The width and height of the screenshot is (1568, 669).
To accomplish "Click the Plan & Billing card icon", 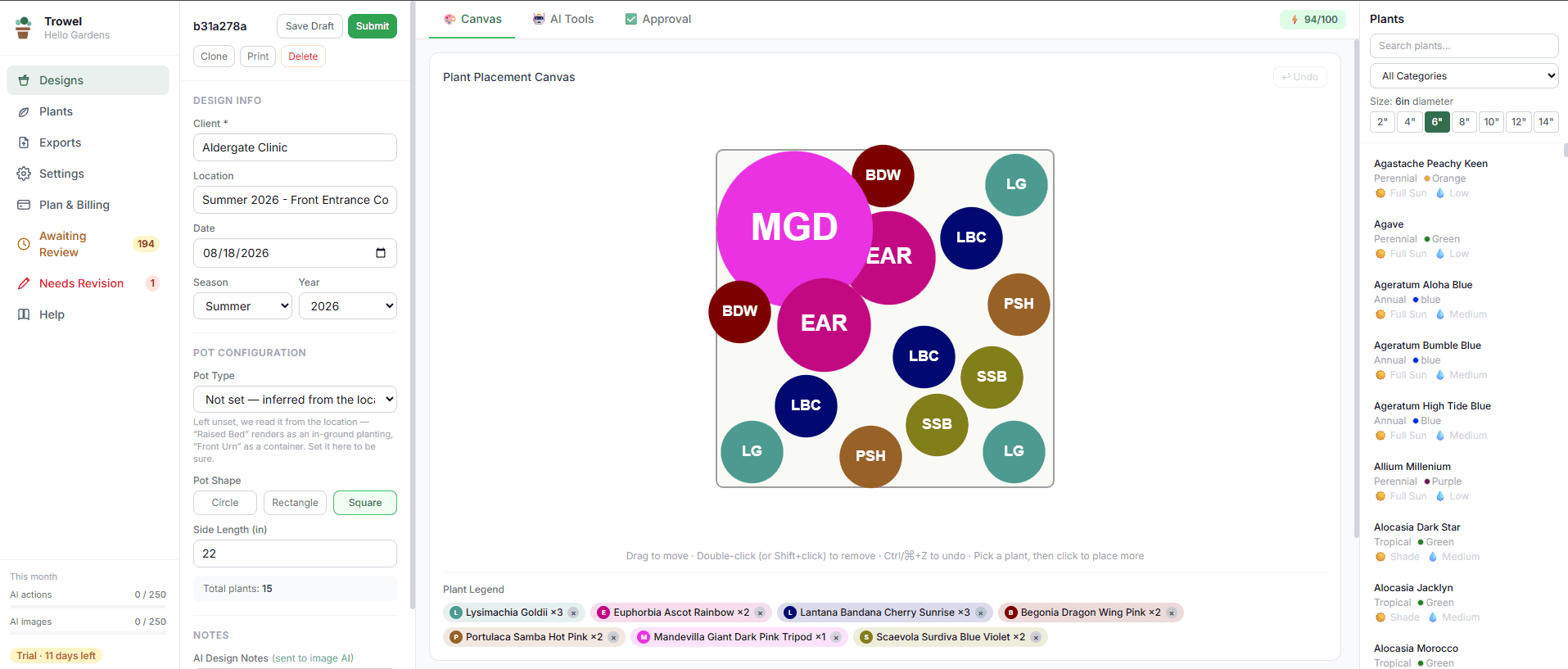I will (x=24, y=205).
